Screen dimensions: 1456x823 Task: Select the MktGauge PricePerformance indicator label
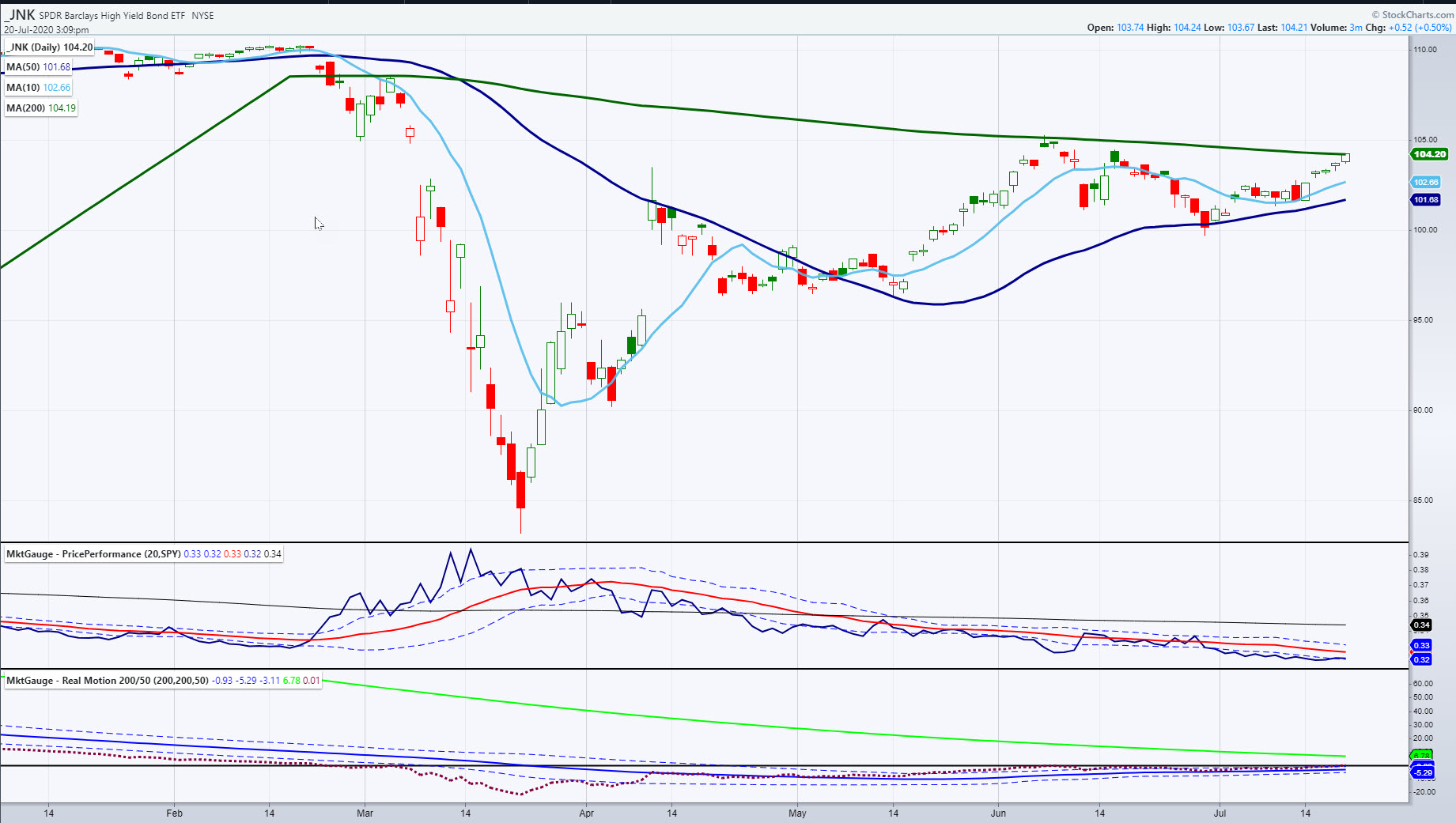[93, 554]
